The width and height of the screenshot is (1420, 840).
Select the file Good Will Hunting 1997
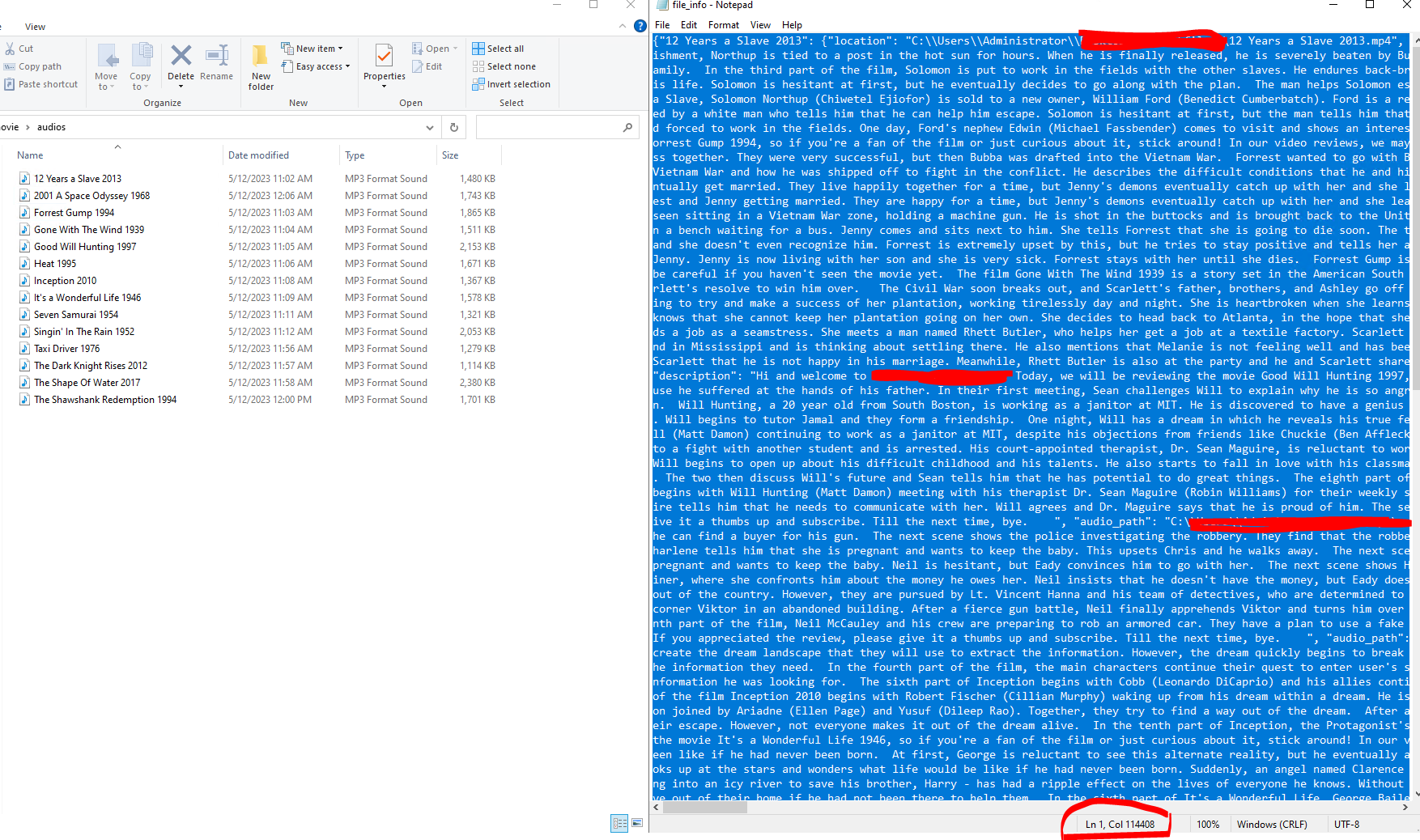tap(85, 247)
